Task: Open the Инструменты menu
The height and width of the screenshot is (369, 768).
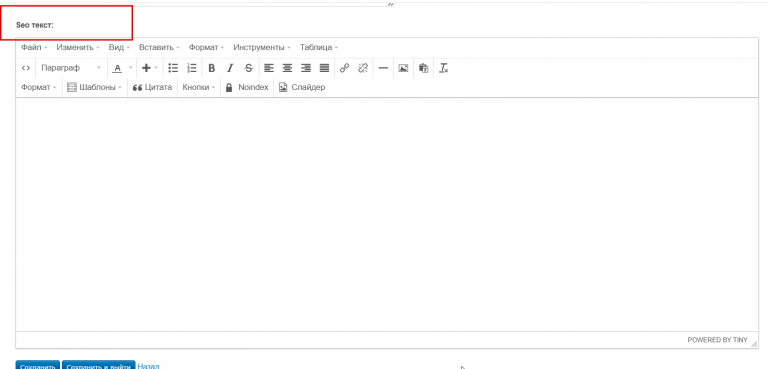Action: 262,48
